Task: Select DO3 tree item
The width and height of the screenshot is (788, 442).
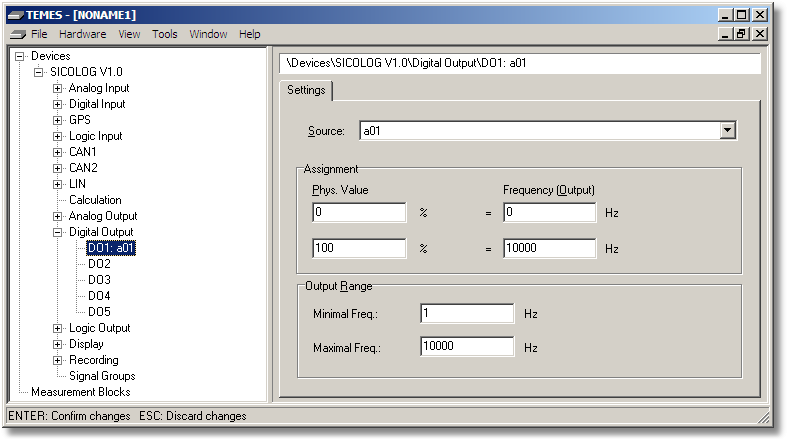Action: pyautogui.click(x=99, y=280)
